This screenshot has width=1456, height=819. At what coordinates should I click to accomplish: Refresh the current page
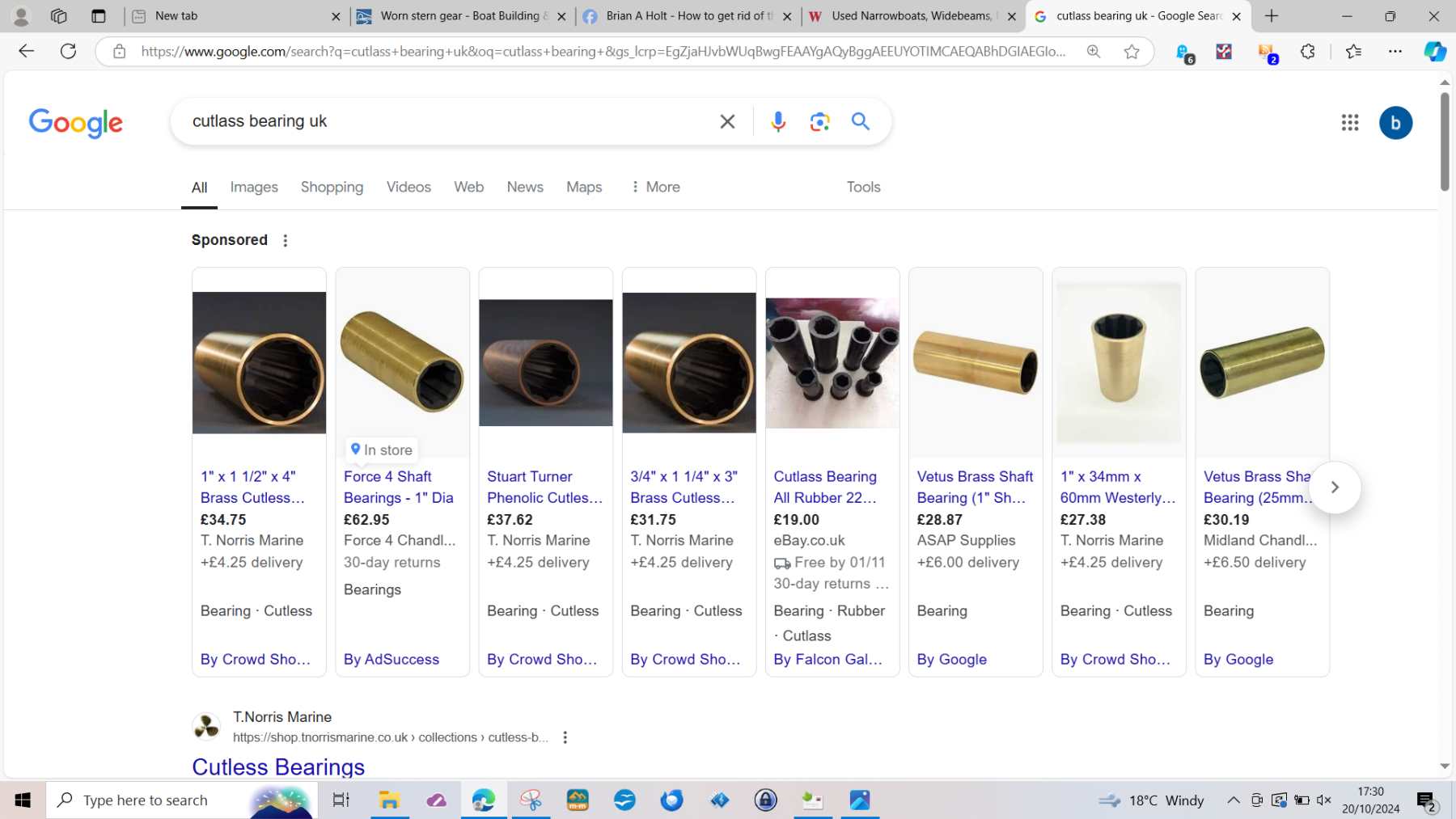point(69,52)
